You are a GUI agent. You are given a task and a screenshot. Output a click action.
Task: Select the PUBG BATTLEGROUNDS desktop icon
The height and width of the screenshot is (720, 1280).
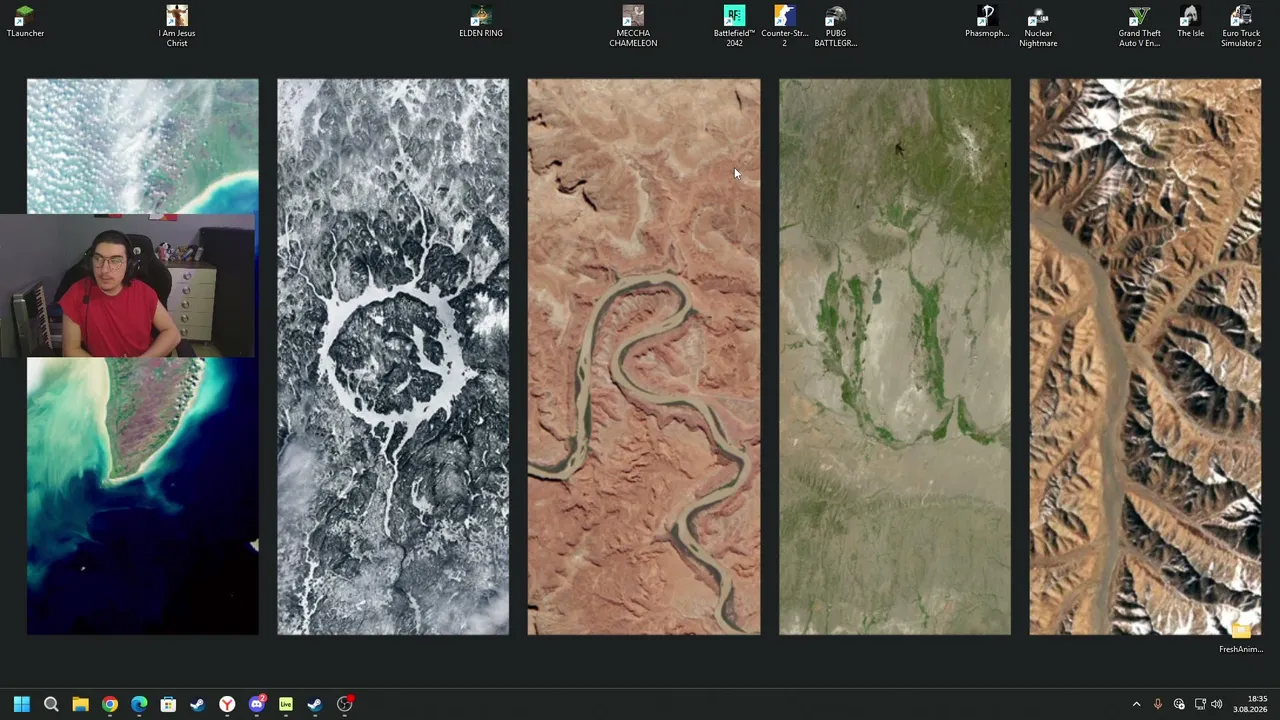(836, 26)
